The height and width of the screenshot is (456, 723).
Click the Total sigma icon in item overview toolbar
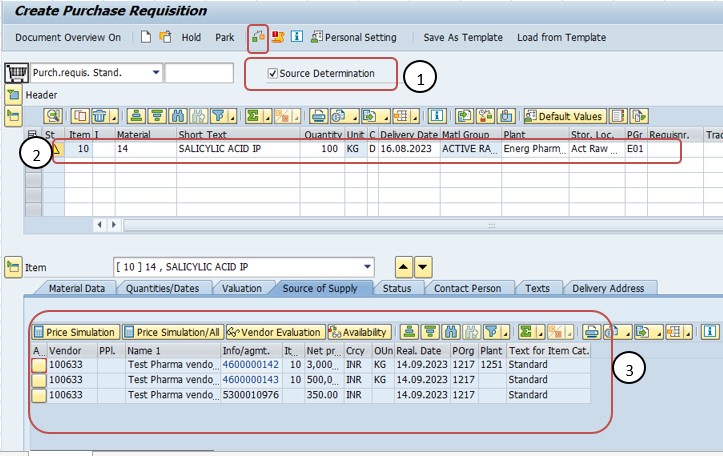pos(253,116)
